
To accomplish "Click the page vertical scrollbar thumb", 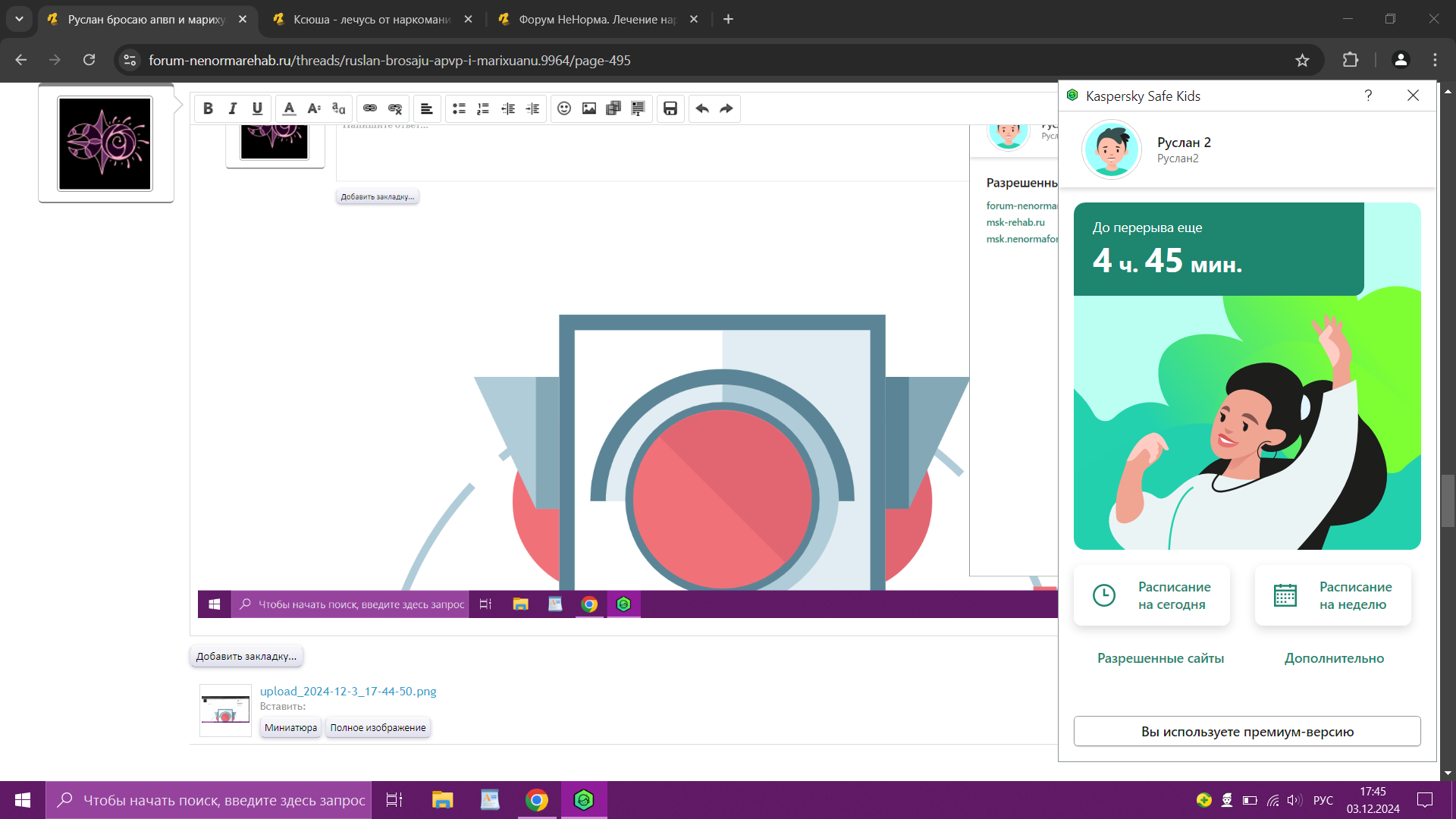I will click(x=1448, y=500).
